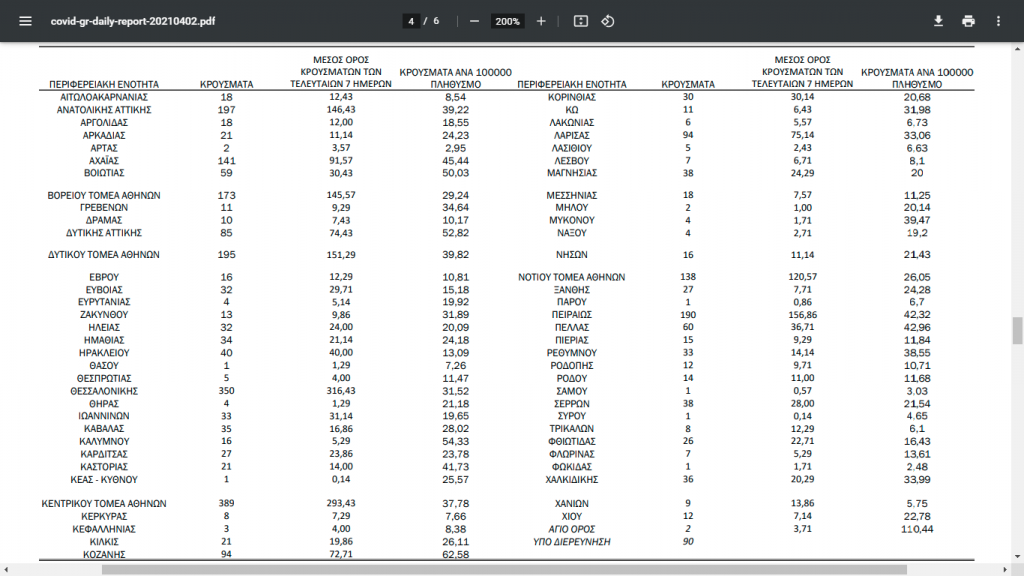Screen dimensions: 1024x576
Task: Click the file name covid-gr-daily-report-20210402.pdf
Action: click(x=133, y=21)
